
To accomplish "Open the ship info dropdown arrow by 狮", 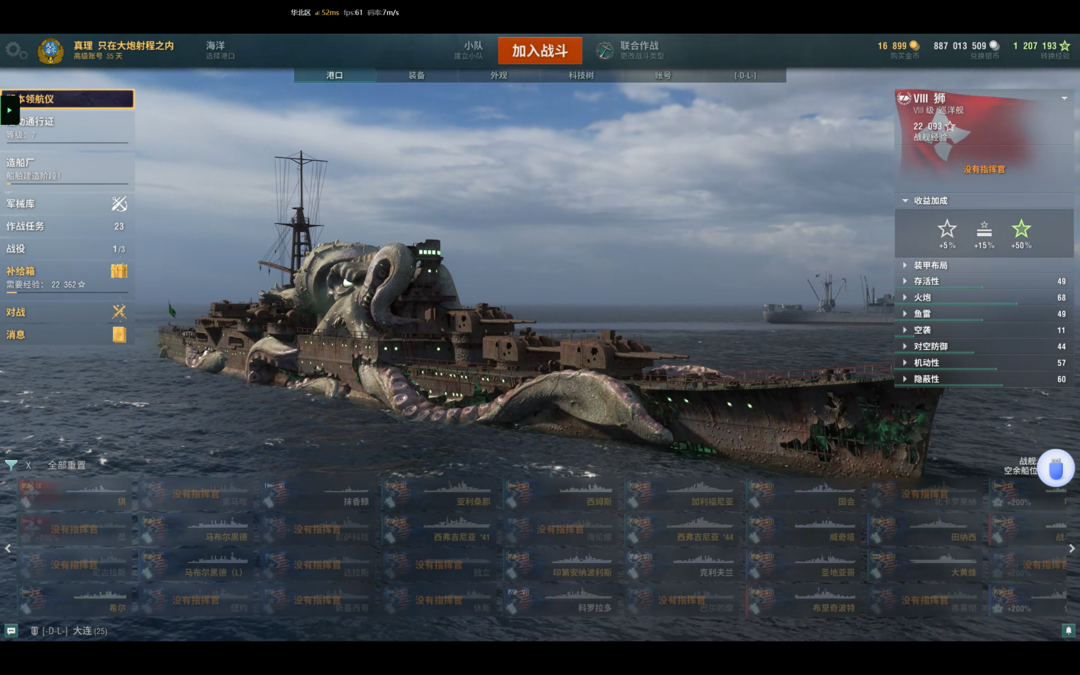I will click(1064, 98).
